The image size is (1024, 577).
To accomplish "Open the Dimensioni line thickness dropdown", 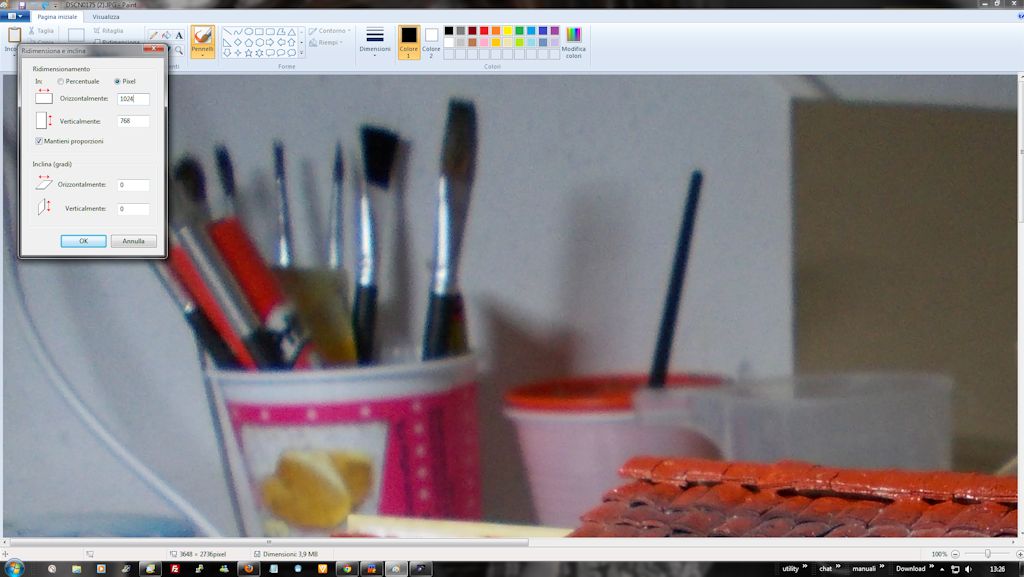I will 375,42.
